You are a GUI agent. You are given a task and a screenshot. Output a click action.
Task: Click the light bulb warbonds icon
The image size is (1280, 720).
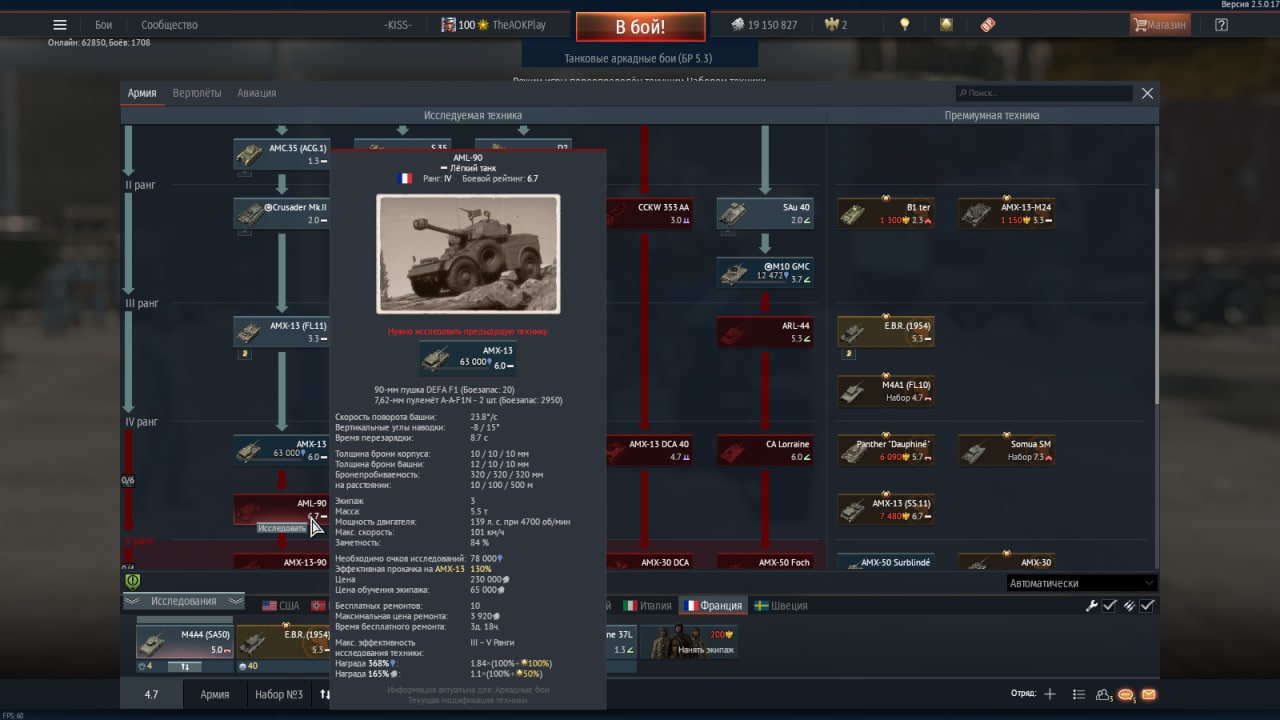(904, 25)
